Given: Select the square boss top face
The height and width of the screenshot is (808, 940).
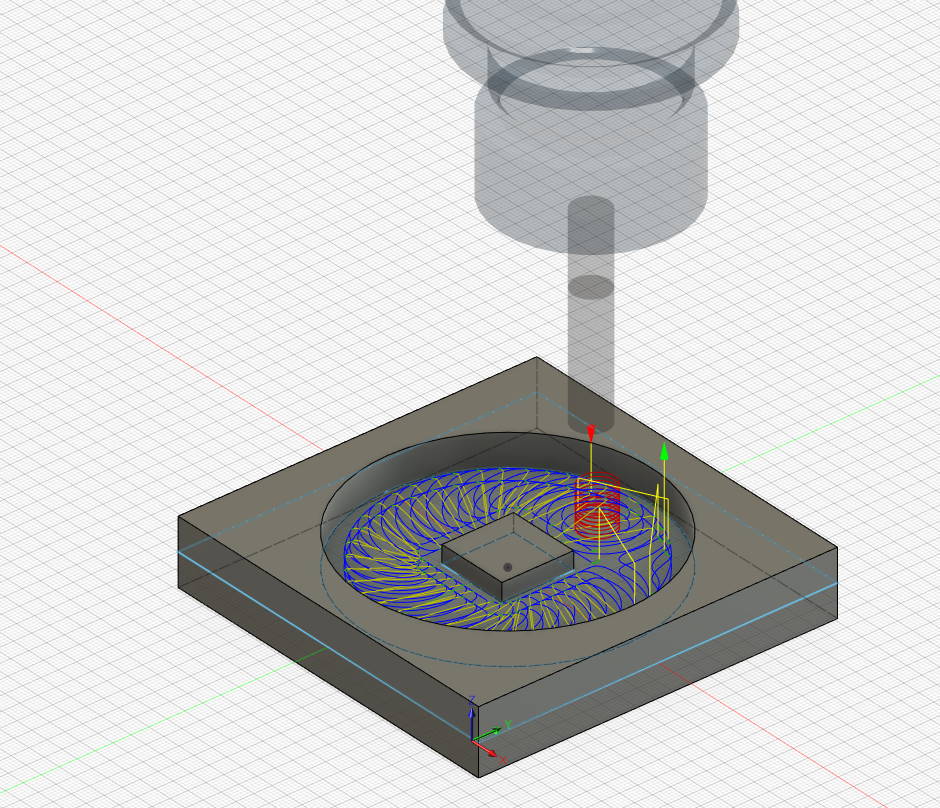Looking at the screenshot, I should point(507,547).
